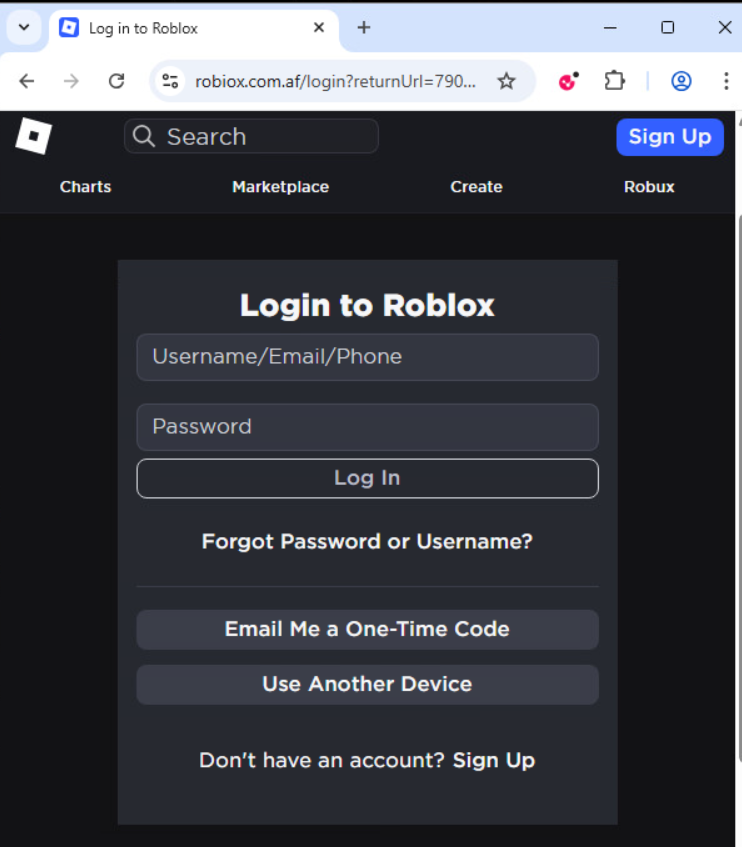Open the Charts section
Viewport: 742px width, 847px height.
85,187
